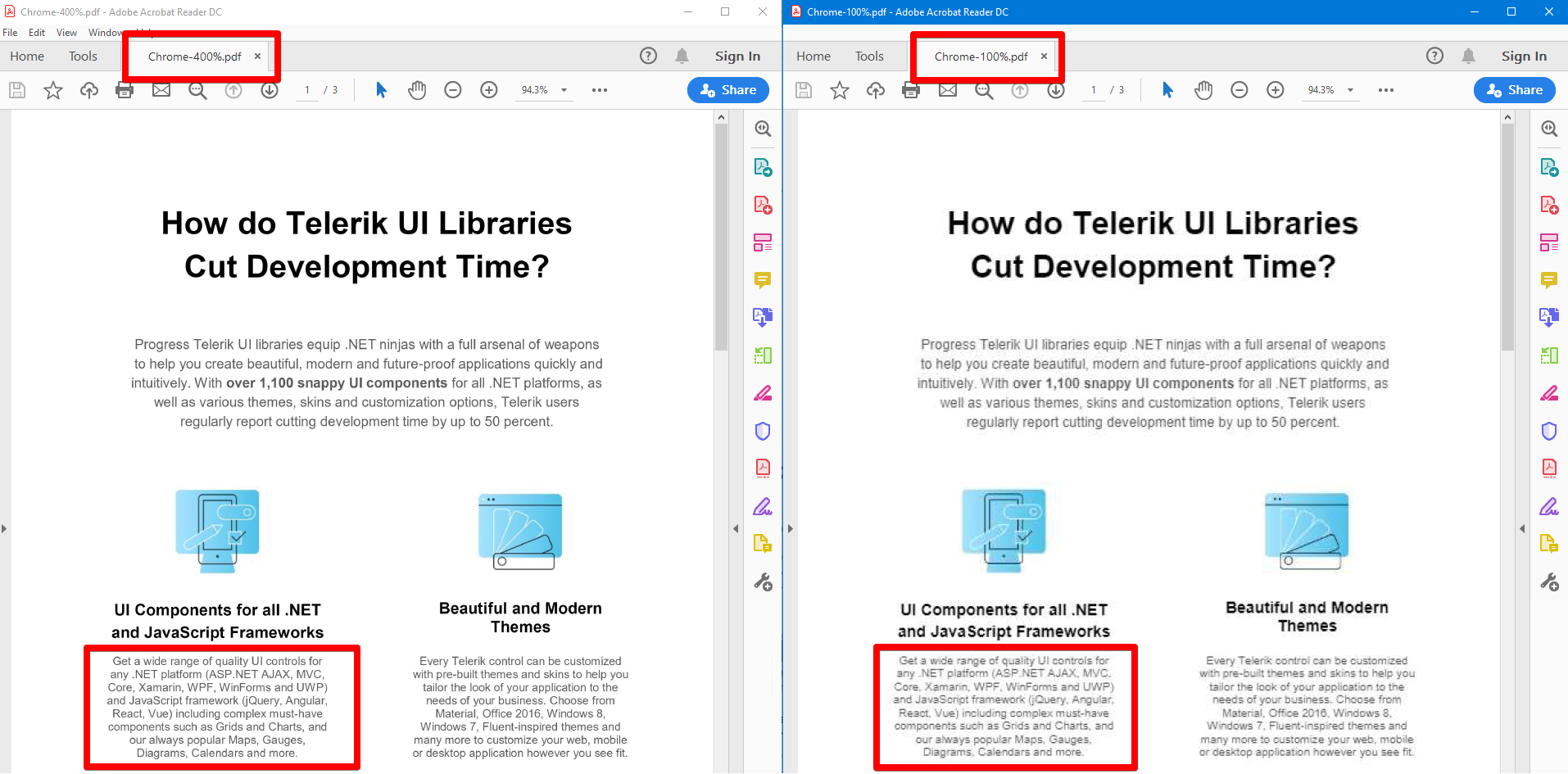Bookmark Chrome-400% file with star icon

coord(53,90)
